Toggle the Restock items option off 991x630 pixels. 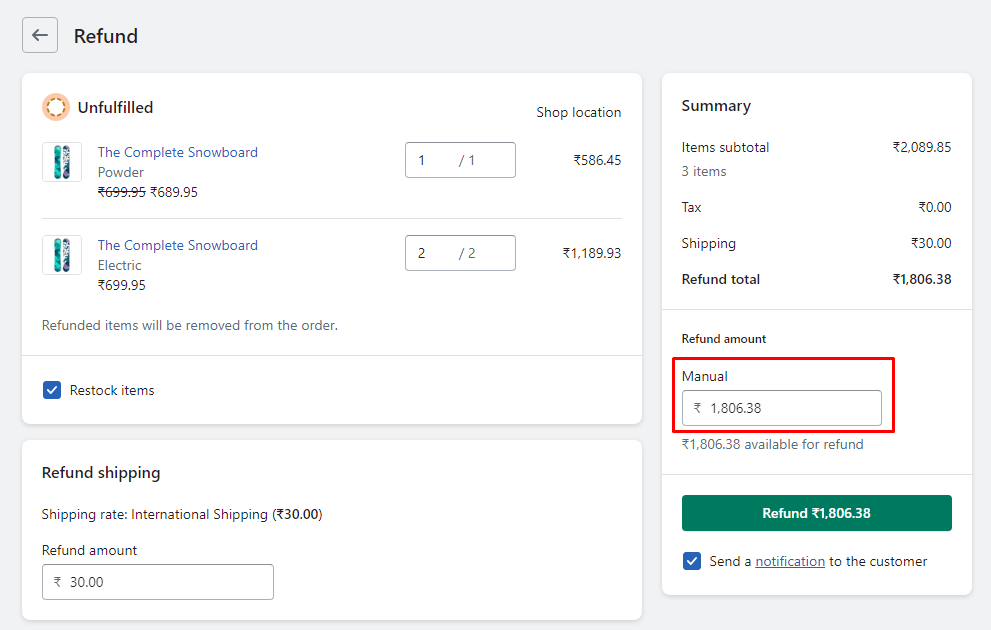tap(52, 390)
